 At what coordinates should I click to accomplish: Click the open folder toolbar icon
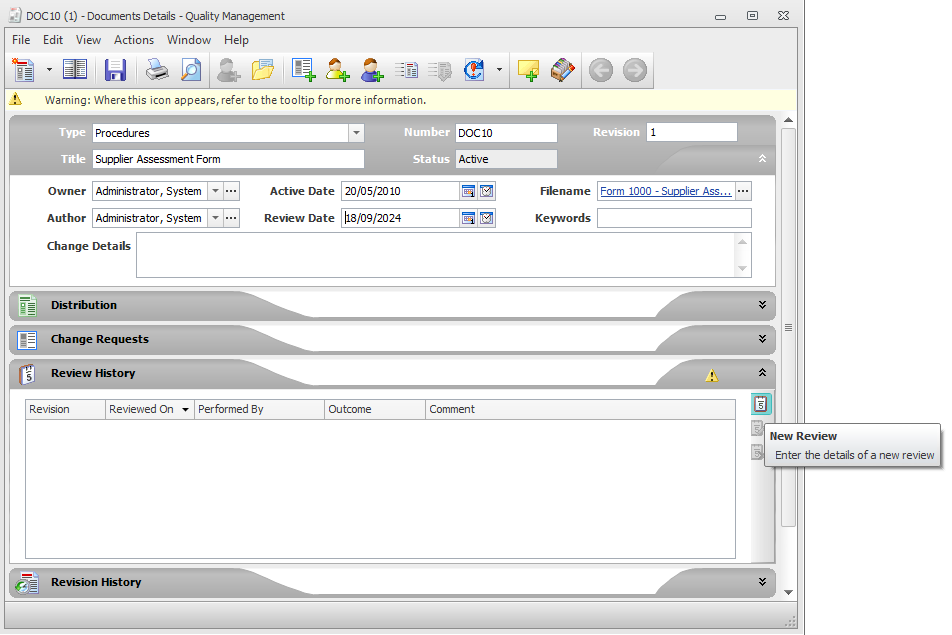click(262, 70)
